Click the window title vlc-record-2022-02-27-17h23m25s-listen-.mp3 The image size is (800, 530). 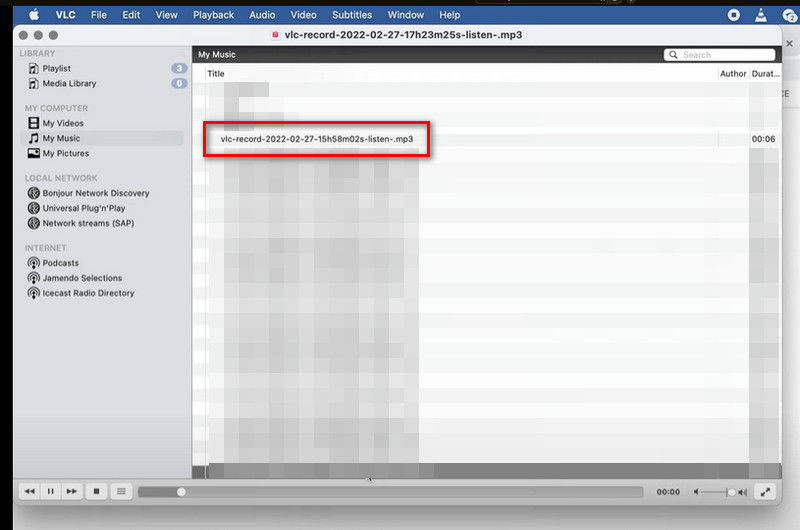tap(403, 35)
